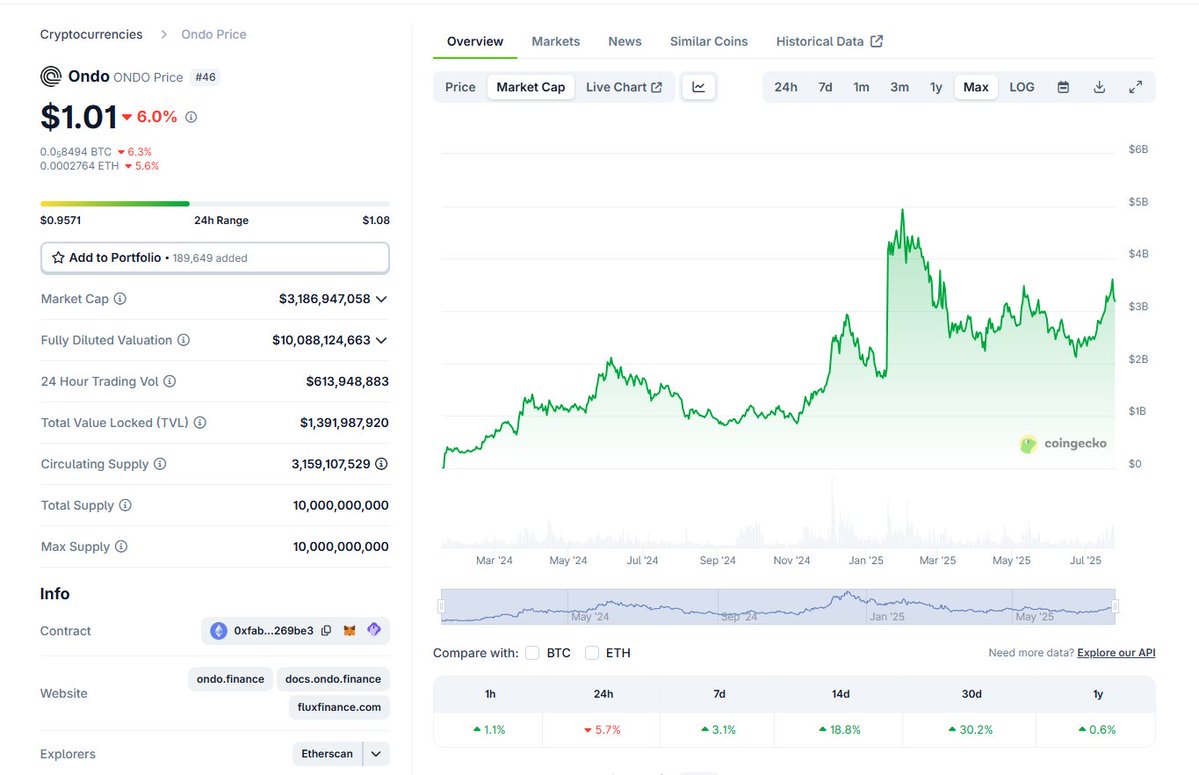Download chart data icon

(x=1099, y=87)
